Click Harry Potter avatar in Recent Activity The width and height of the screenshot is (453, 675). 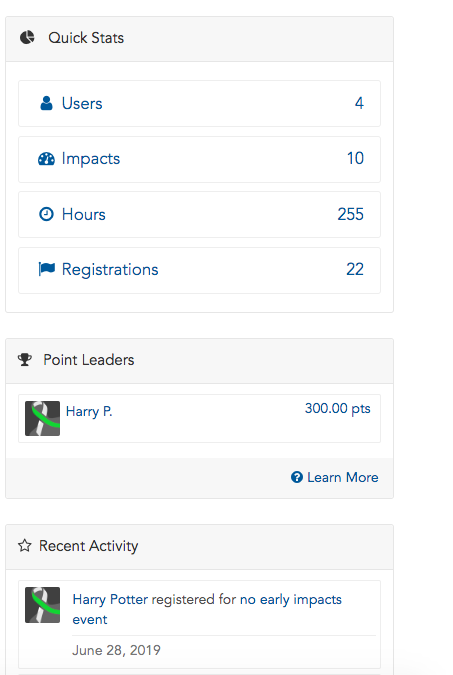42,605
